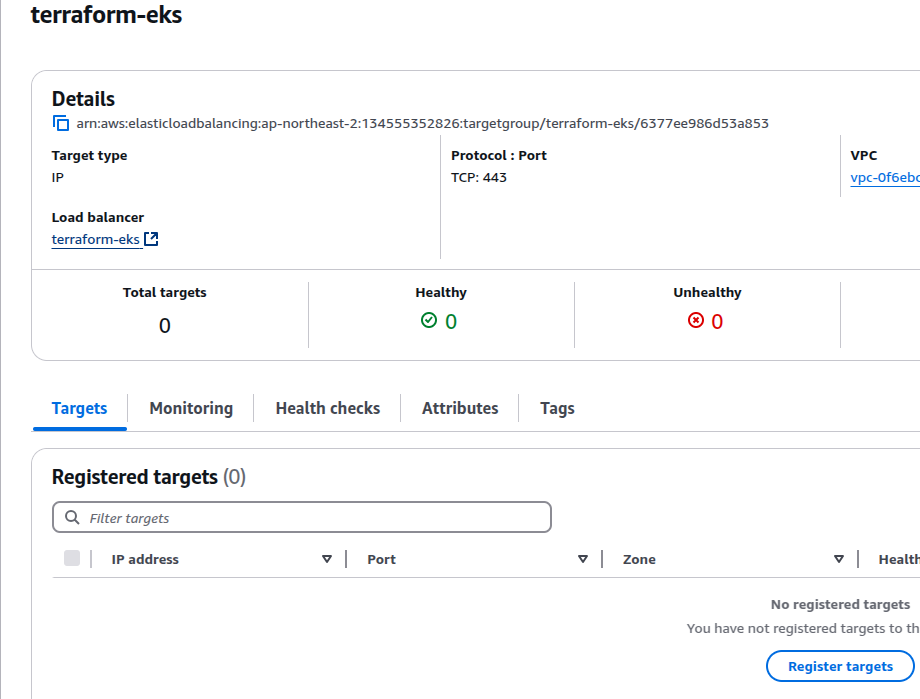Click the search magnifier in Filter targets
The width and height of the screenshot is (920, 699).
pos(72,517)
